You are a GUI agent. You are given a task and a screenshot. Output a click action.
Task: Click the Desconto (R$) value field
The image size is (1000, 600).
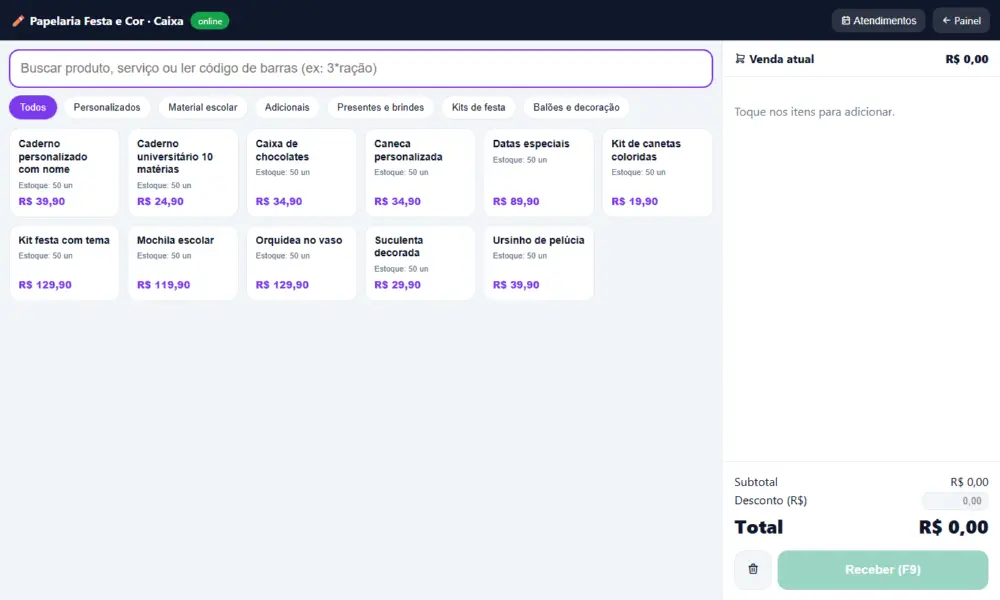click(955, 501)
